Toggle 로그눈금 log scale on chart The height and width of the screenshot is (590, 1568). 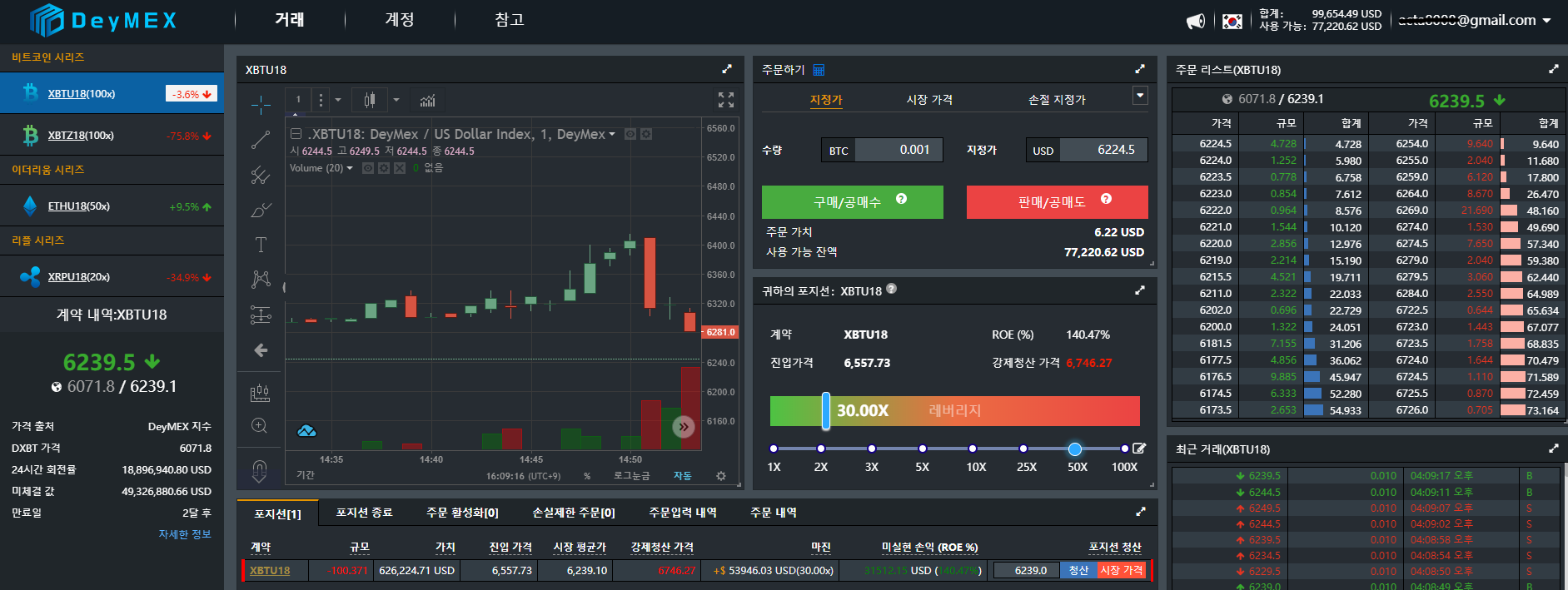[631, 476]
